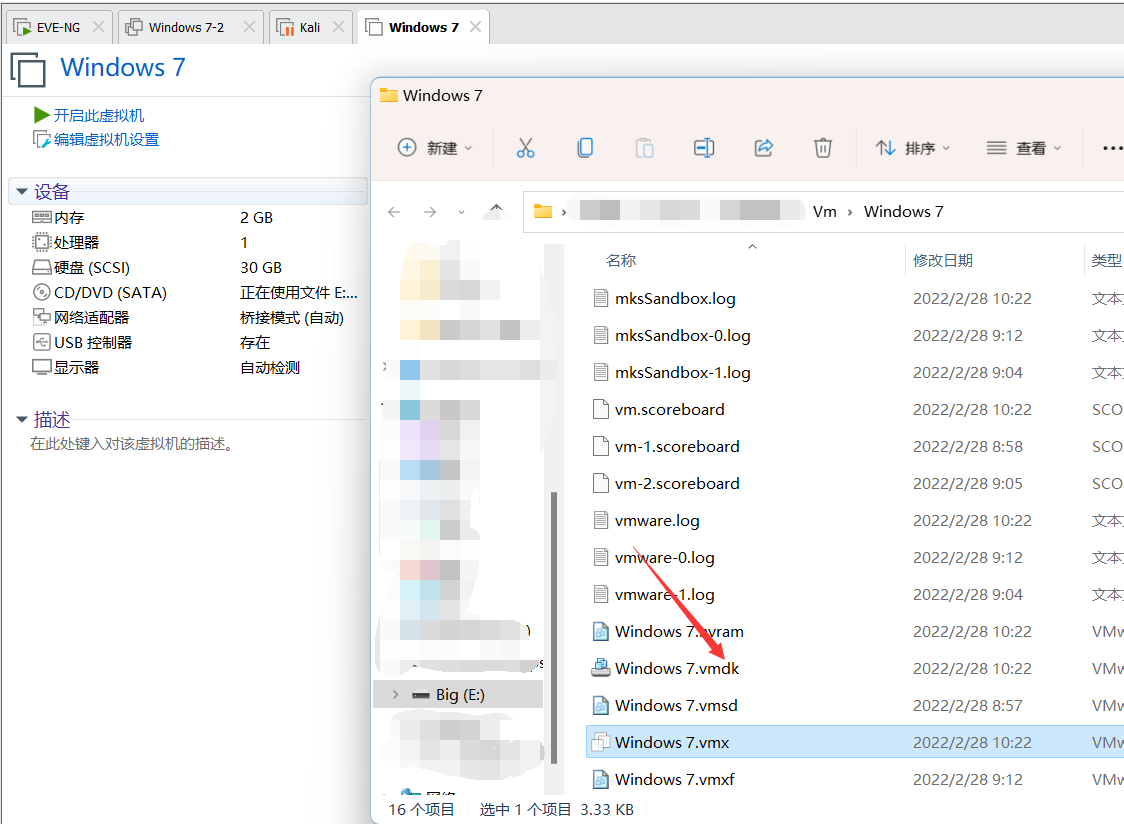Open the 查看 (View) dropdown
Screen dimensions: 1124x824
coord(1024,148)
